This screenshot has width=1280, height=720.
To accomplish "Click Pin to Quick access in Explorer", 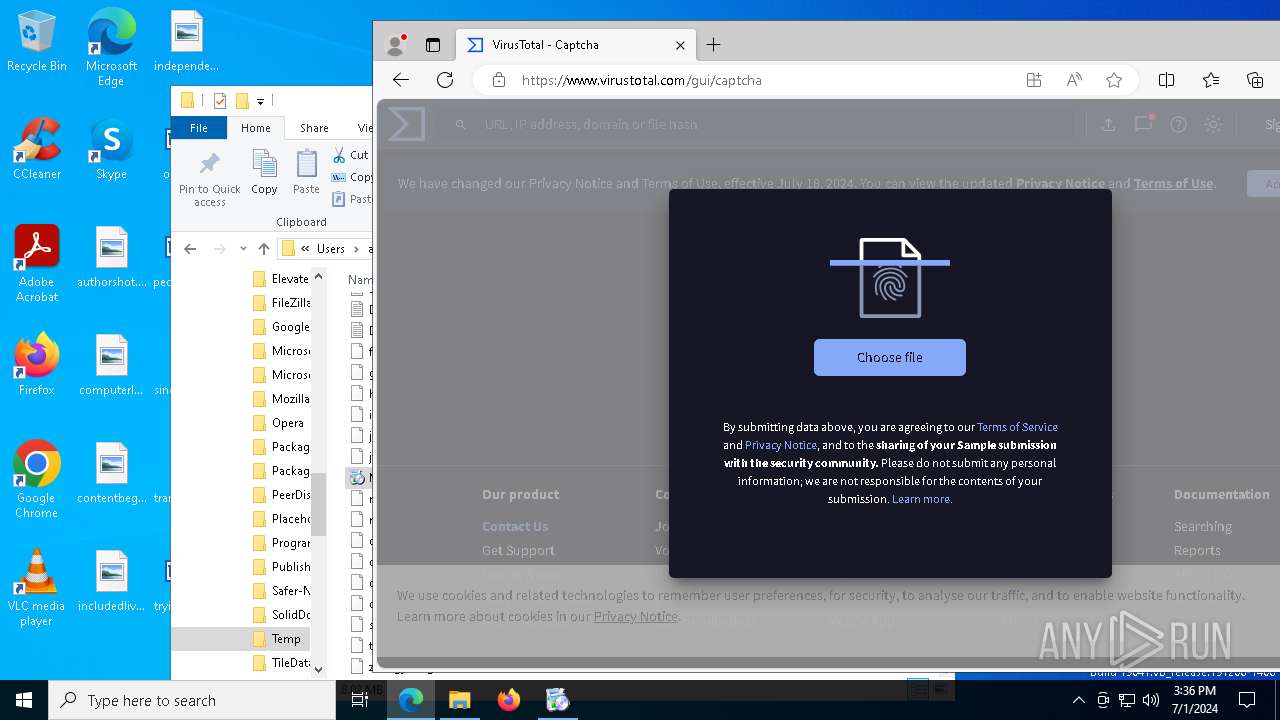I will point(210,180).
